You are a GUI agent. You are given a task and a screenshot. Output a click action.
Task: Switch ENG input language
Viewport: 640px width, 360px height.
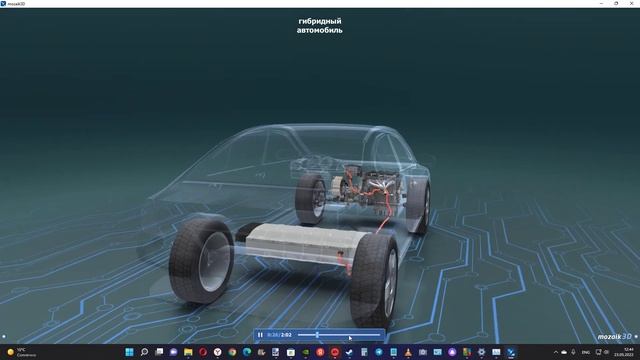coord(586,352)
